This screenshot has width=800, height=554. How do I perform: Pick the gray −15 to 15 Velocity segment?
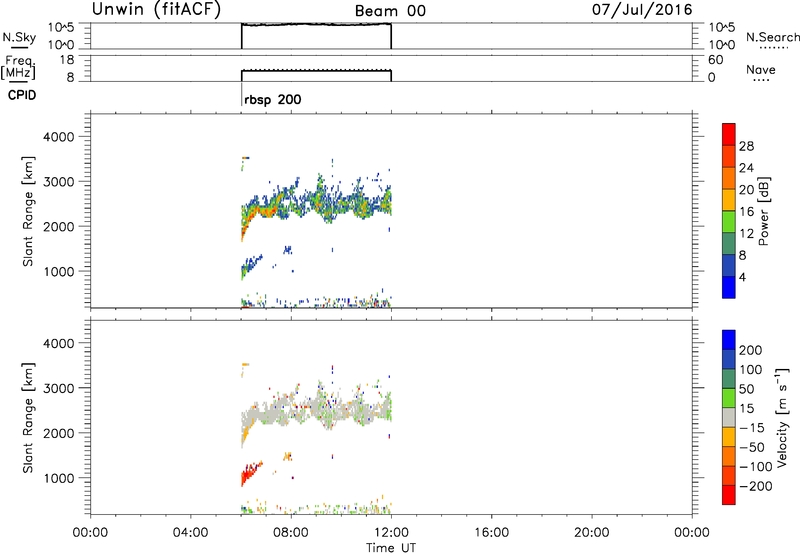729,418
